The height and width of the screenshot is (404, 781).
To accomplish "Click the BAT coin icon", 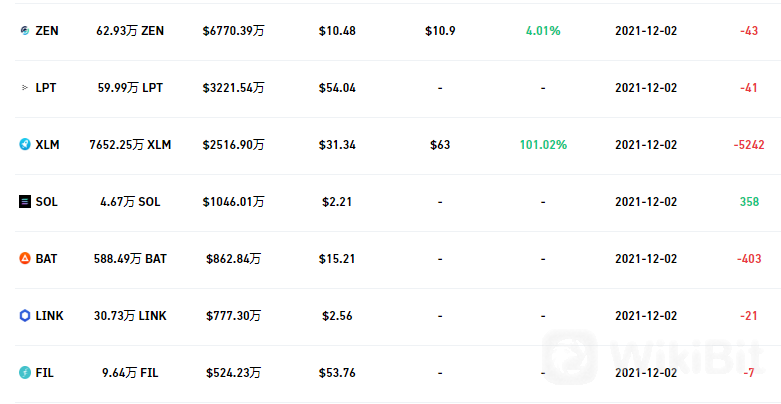I will [25, 259].
